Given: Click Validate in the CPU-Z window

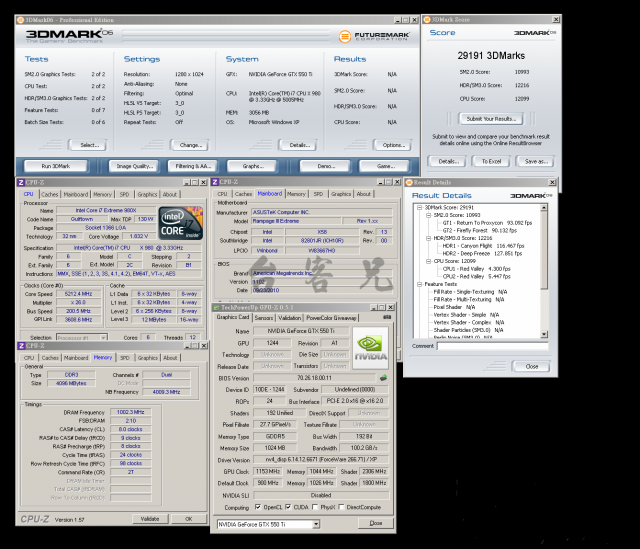Looking at the screenshot, I should pyautogui.click(x=150, y=519).
